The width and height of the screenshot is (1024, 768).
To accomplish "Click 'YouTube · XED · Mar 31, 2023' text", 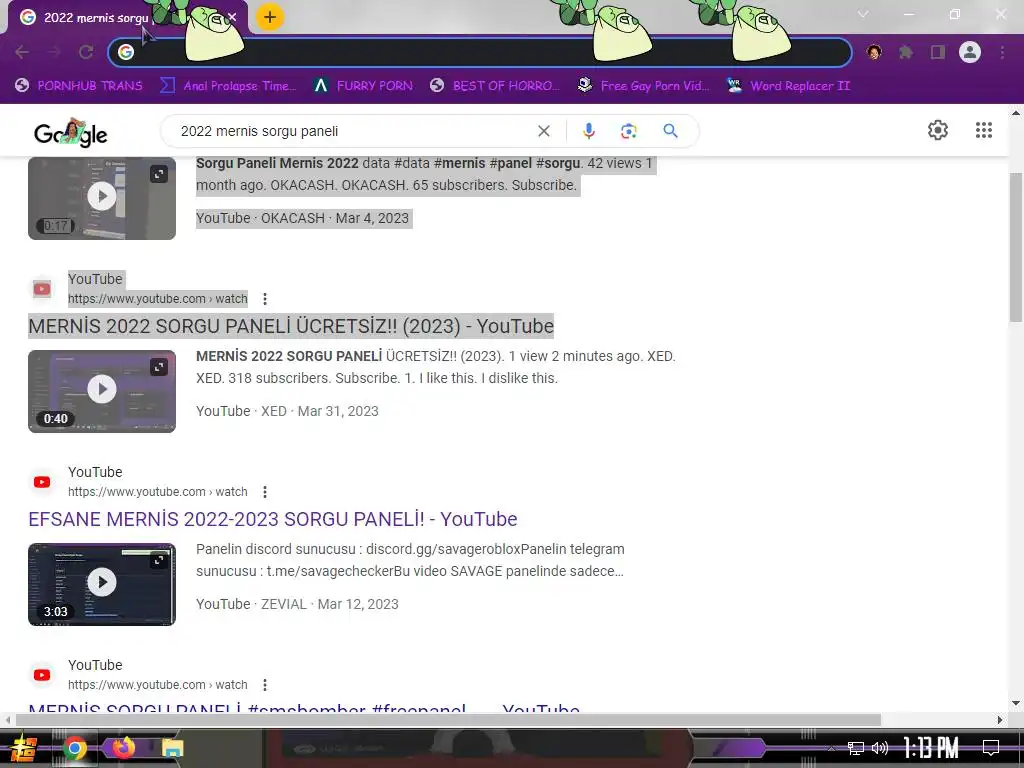I will tap(287, 411).
